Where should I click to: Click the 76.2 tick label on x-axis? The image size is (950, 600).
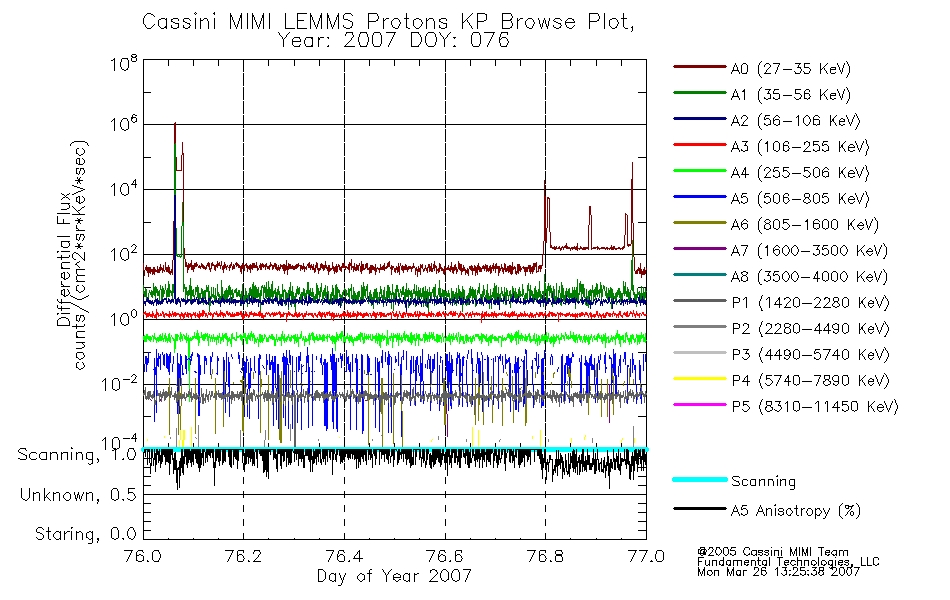coord(243,556)
